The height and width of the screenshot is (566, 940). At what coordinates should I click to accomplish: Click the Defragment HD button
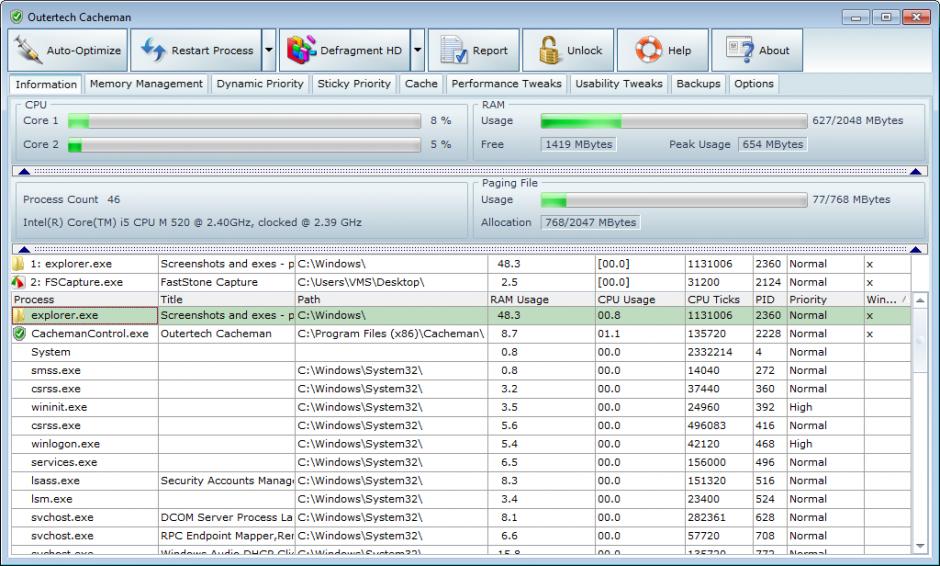tap(345, 50)
